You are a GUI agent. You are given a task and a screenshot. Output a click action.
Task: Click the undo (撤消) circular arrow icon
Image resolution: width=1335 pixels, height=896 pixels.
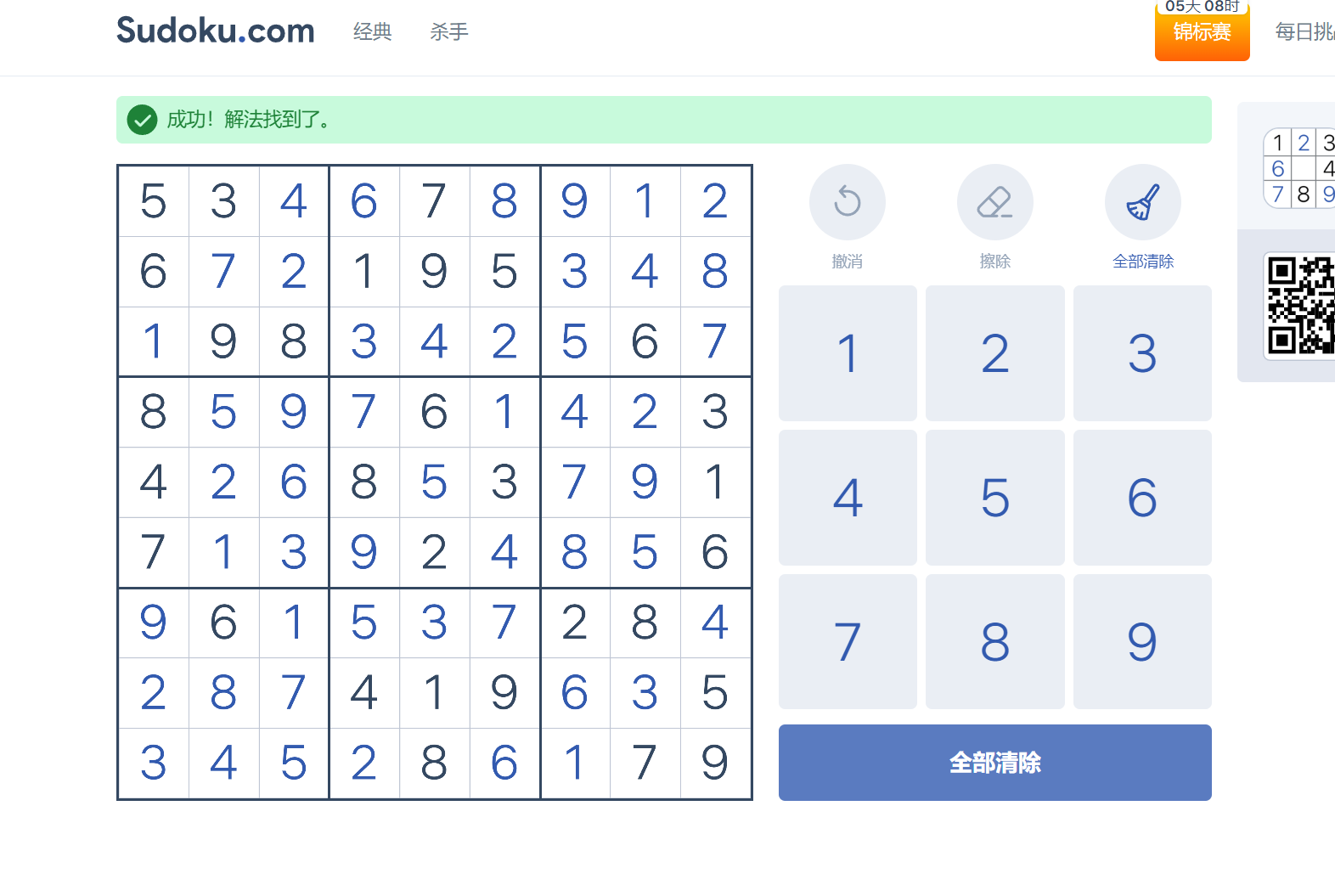point(847,202)
